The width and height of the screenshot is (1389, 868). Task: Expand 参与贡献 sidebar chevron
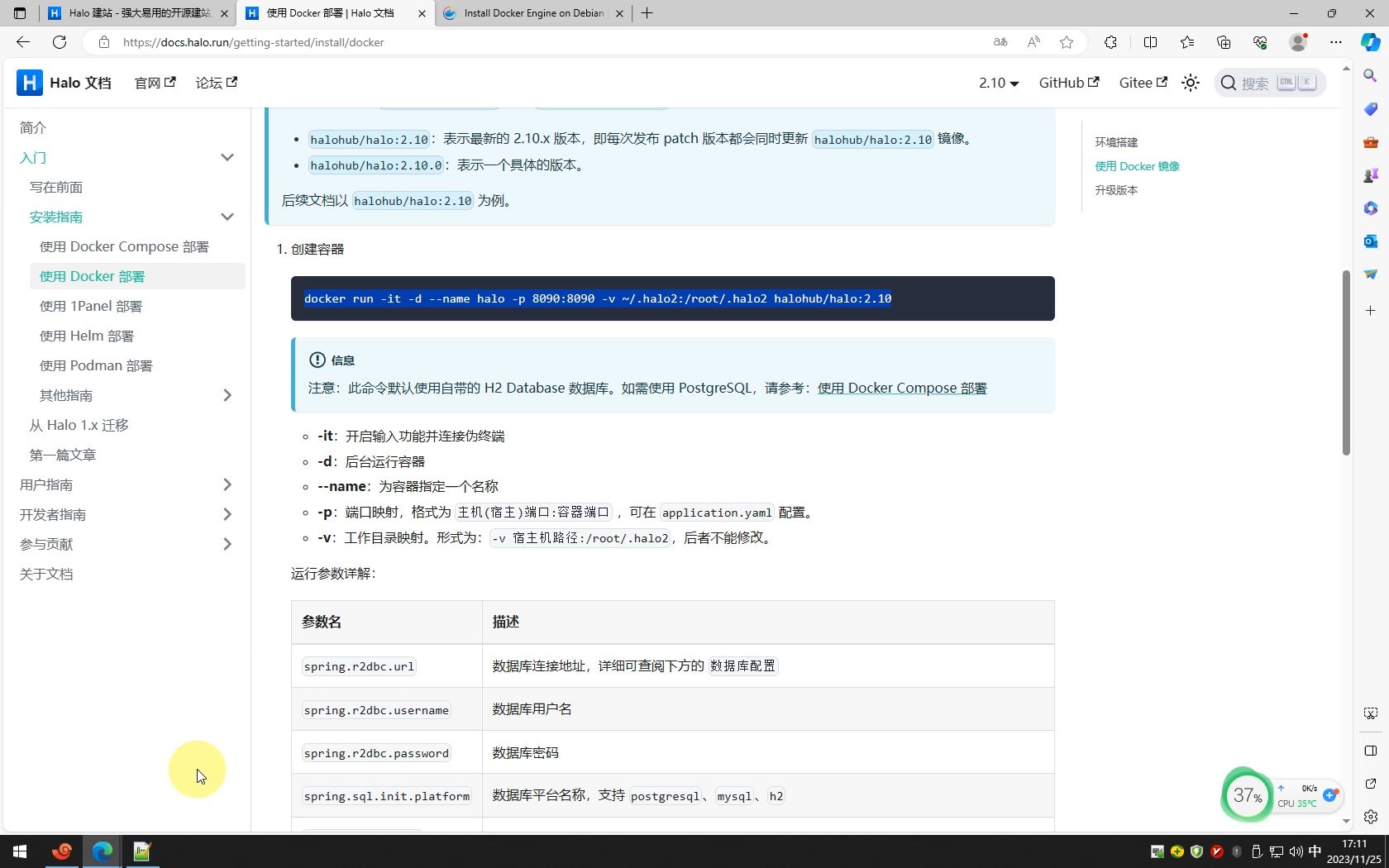pos(227,544)
